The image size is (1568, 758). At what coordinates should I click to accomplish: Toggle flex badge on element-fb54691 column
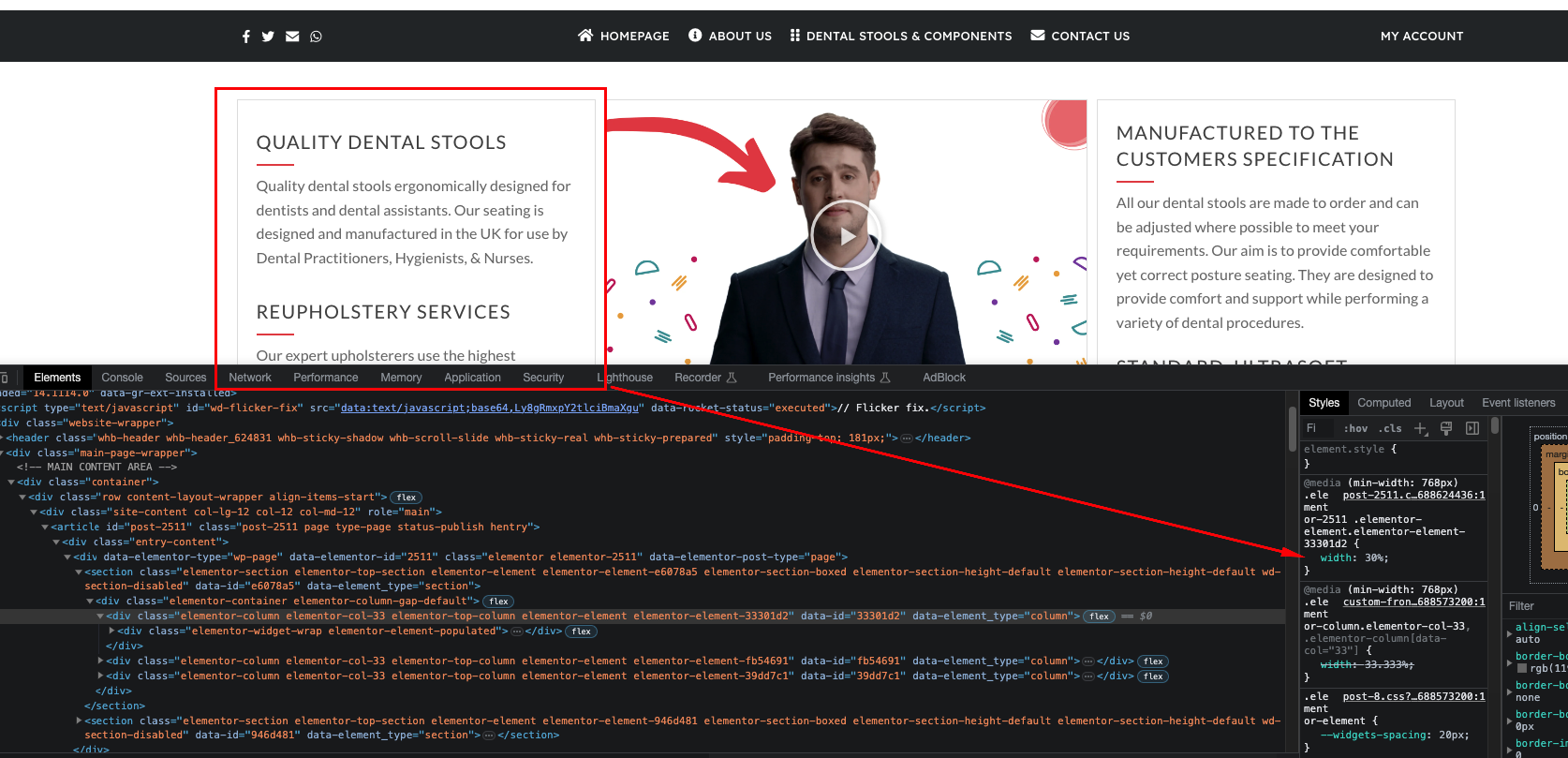point(1153,661)
